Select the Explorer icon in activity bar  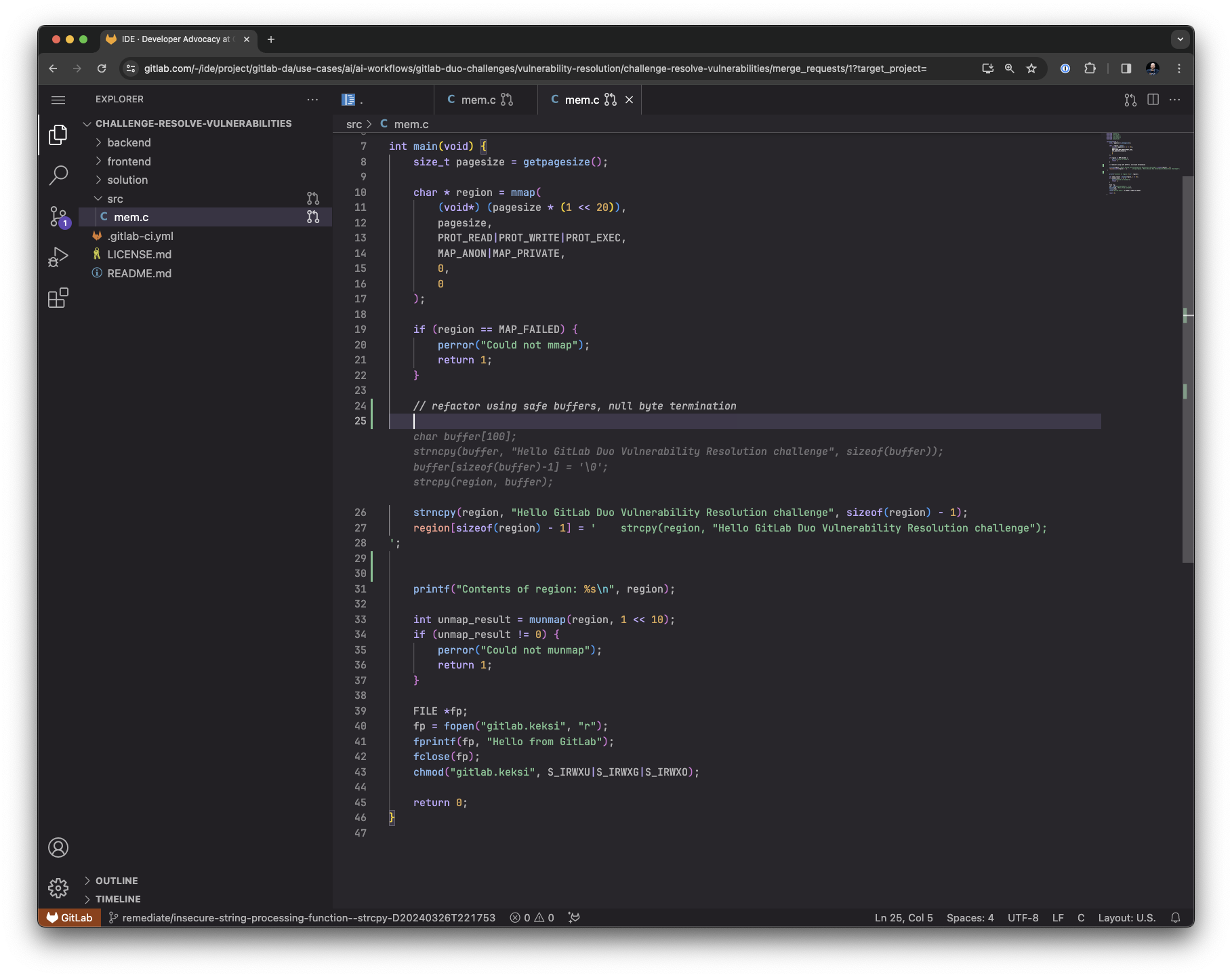[x=58, y=135]
